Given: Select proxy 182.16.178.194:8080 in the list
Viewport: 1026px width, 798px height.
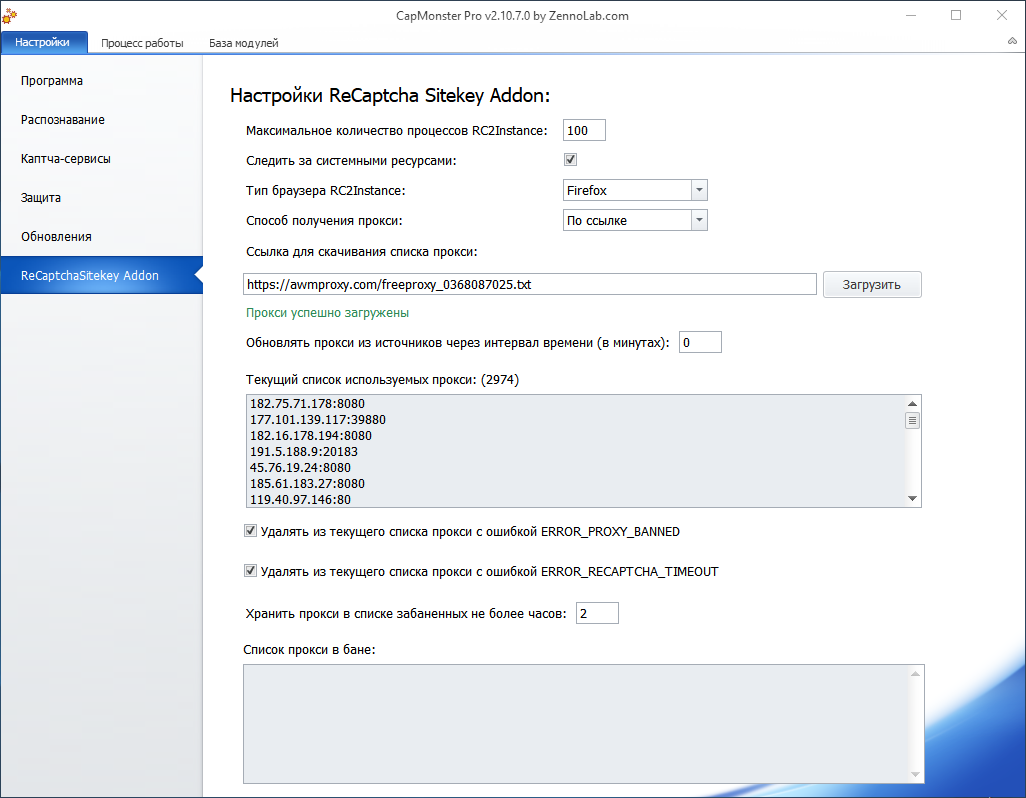Looking at the screenshot, I should (311, 436).
